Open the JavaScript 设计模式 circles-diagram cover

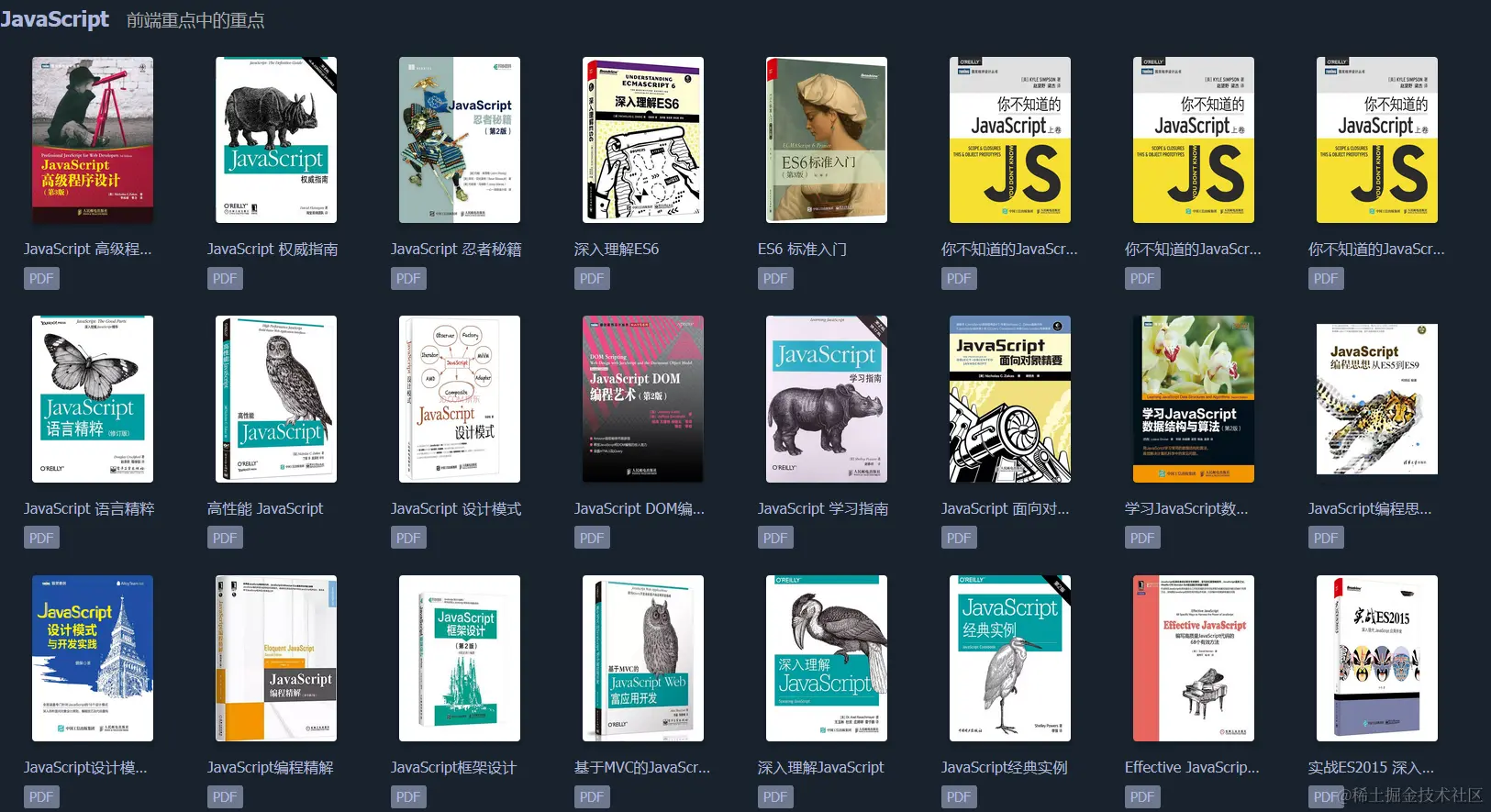[460, 399]
